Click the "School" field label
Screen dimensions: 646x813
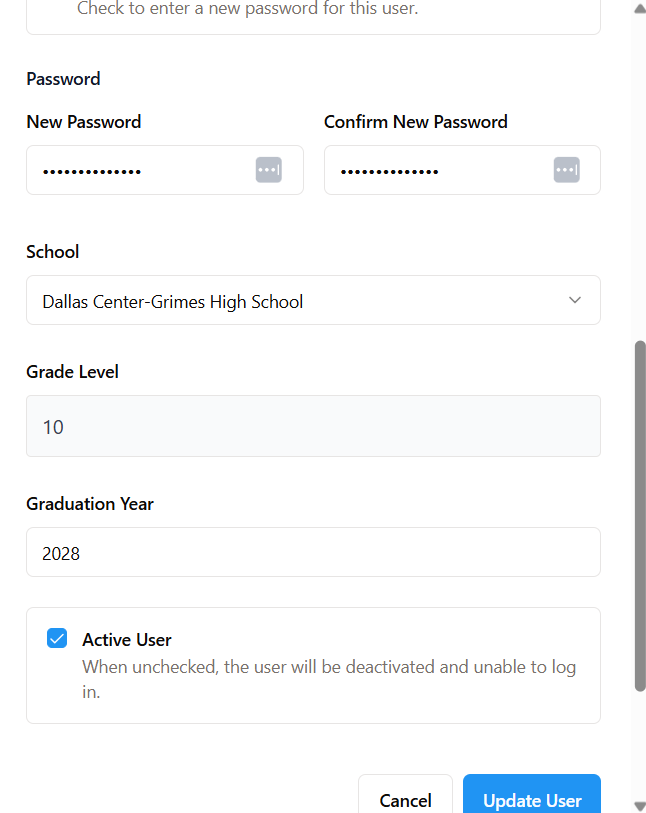pos(53,252)
